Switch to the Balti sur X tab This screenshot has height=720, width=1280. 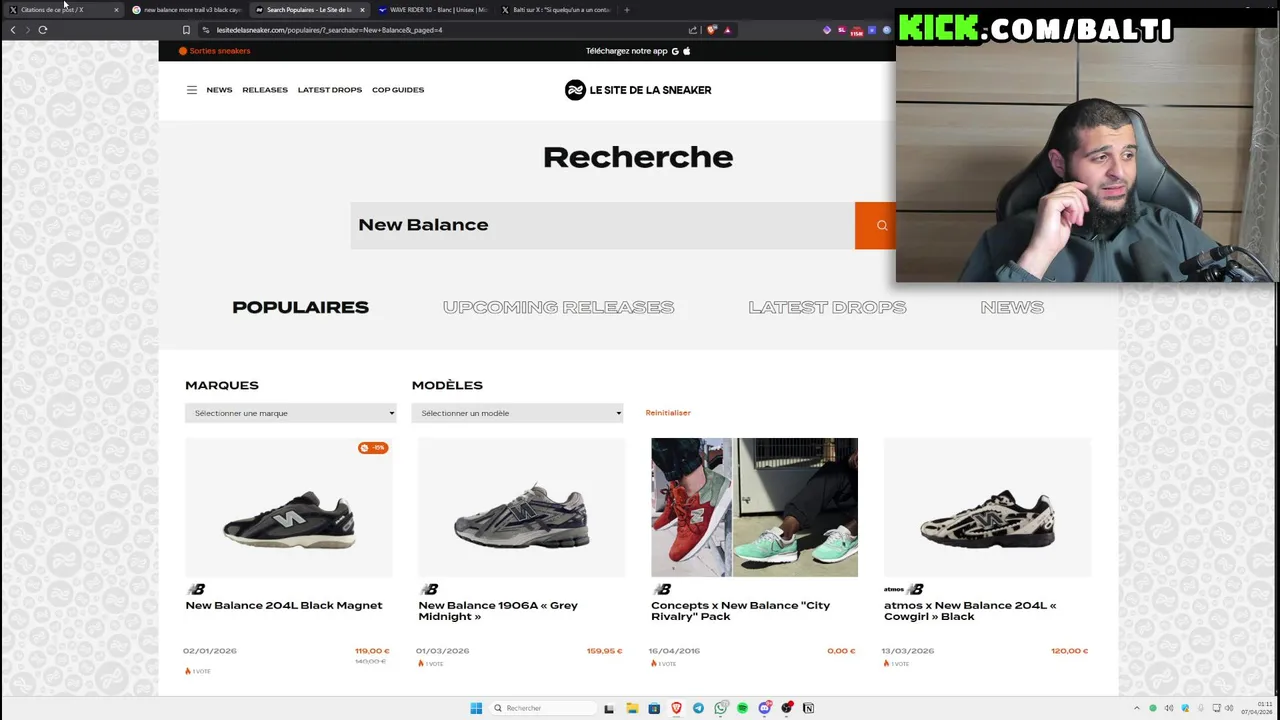point(555,10)
